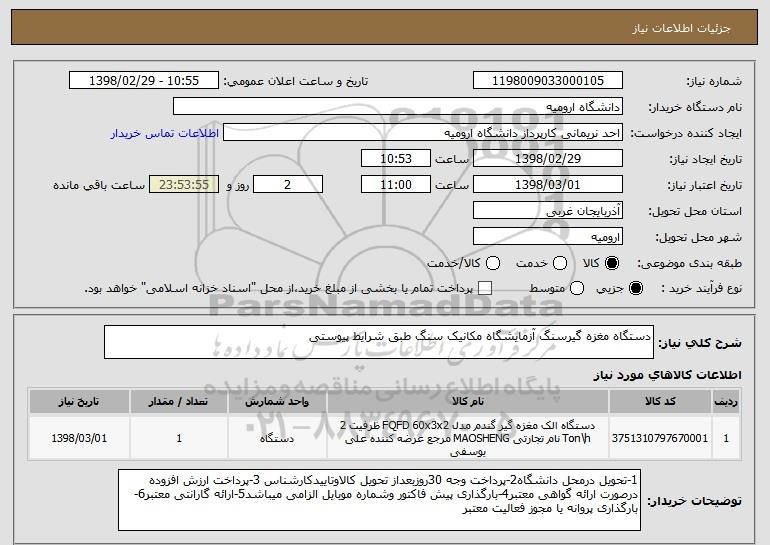
Task: Click the validity time field 11:00
Action: pos(396,185)
